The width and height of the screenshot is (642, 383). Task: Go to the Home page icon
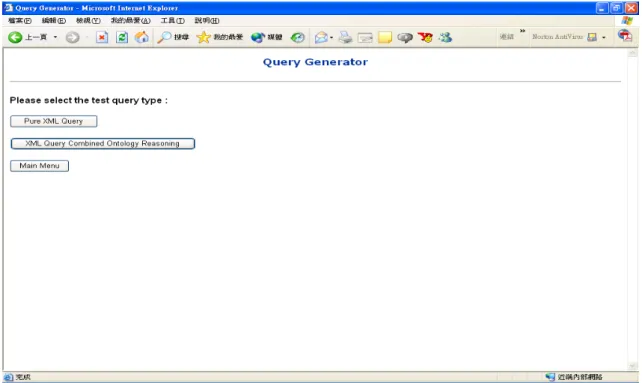(142, 37)
